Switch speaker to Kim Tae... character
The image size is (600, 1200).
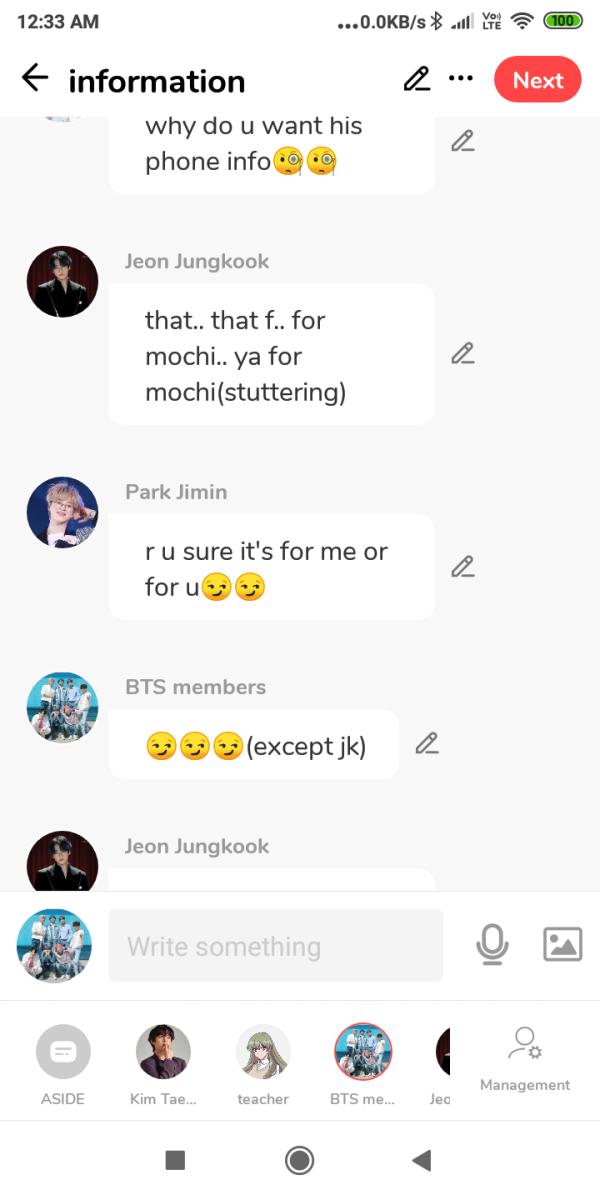pos(163,1066)
